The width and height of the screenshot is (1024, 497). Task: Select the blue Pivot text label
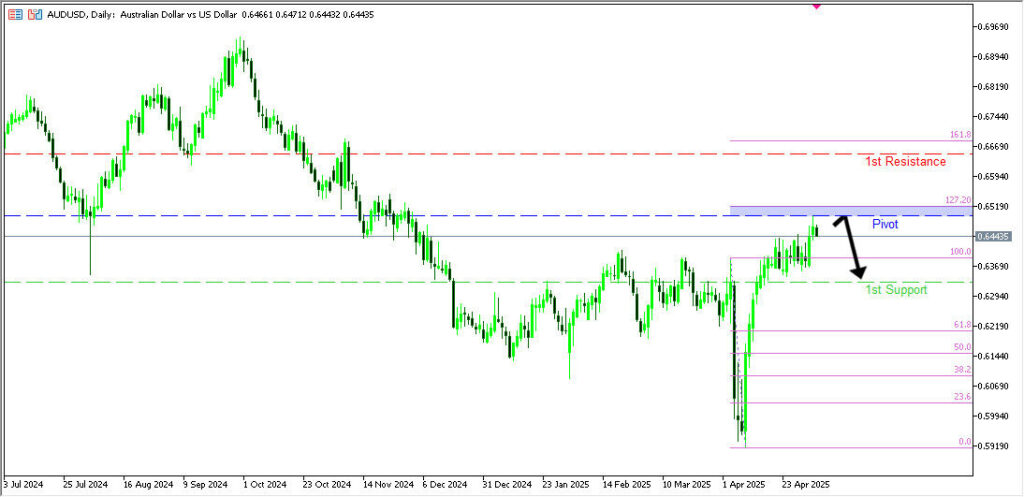(x=885, y=224)
